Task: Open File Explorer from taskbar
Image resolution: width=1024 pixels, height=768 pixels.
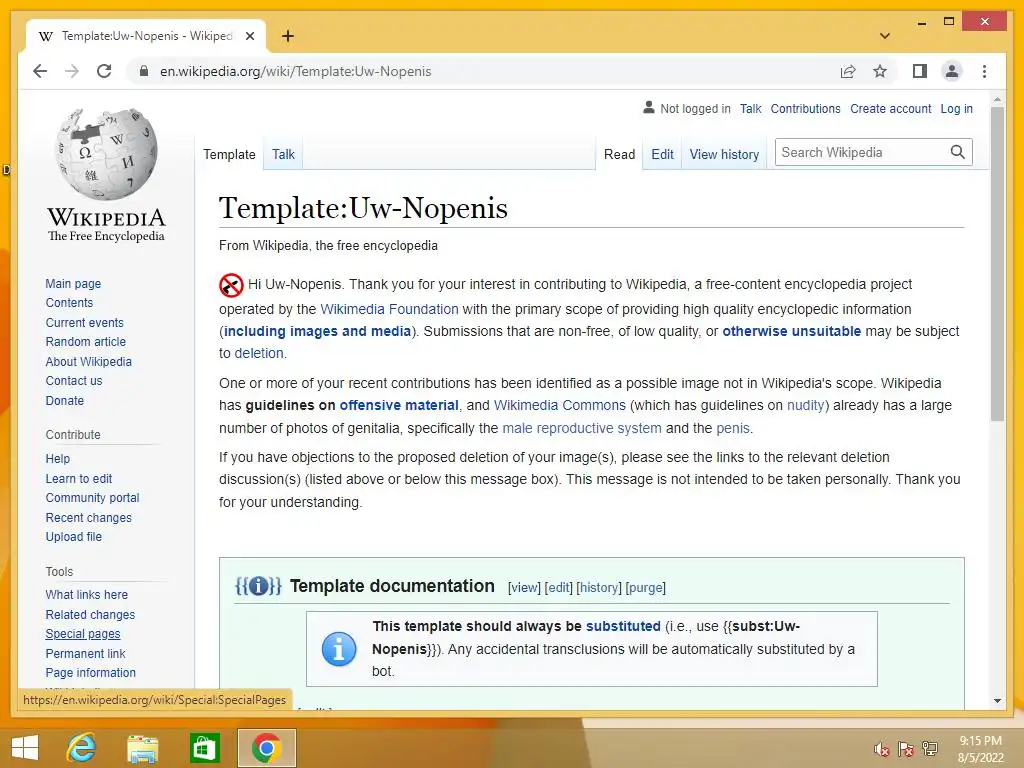Action: click(142, 748)
